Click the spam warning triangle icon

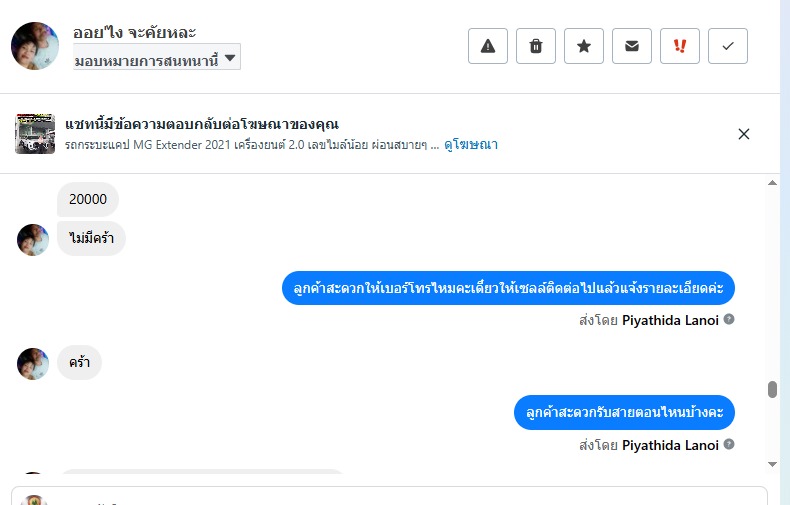pos(488,46)
